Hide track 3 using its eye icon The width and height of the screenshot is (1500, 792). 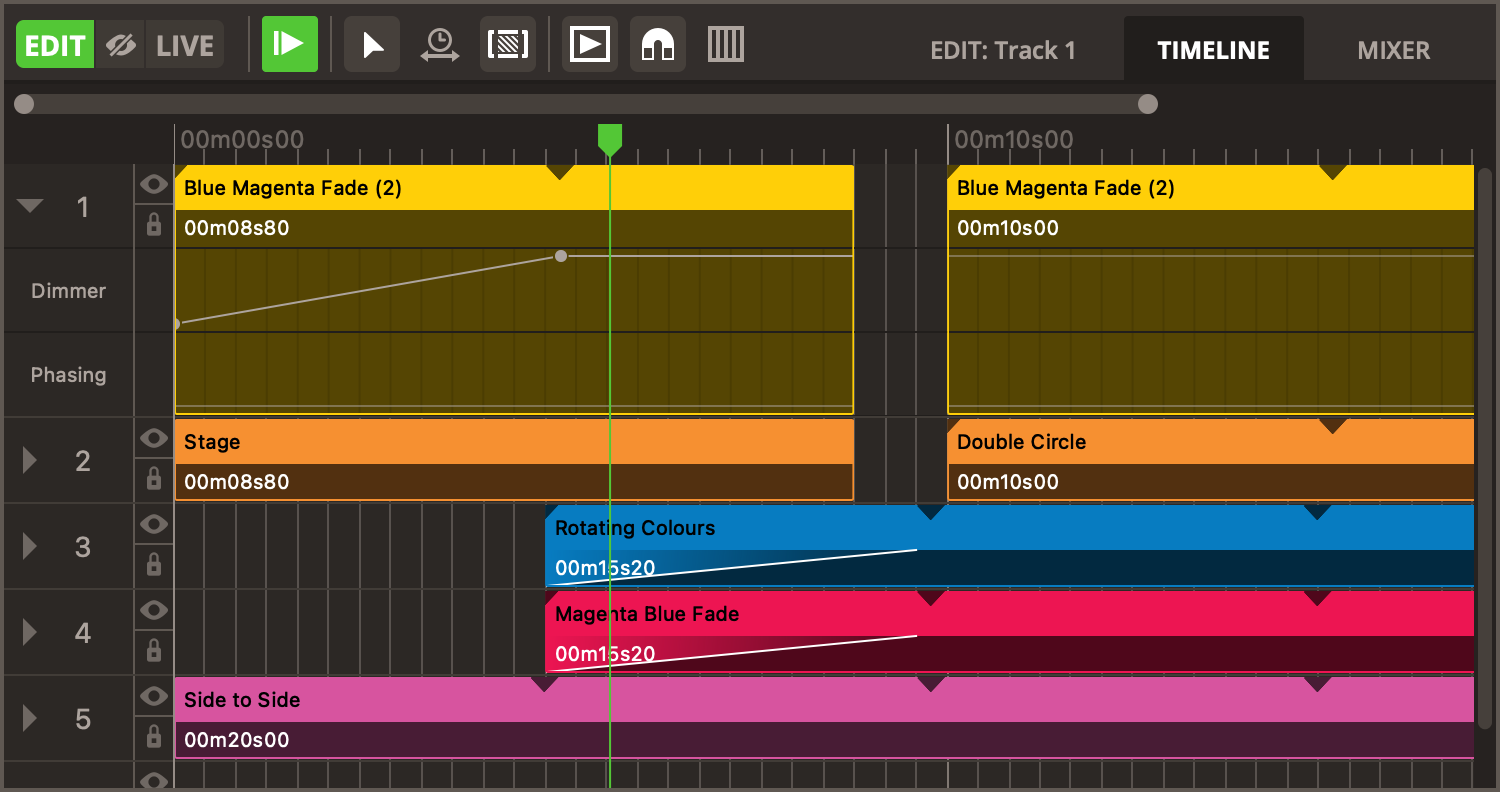(154, 524)
